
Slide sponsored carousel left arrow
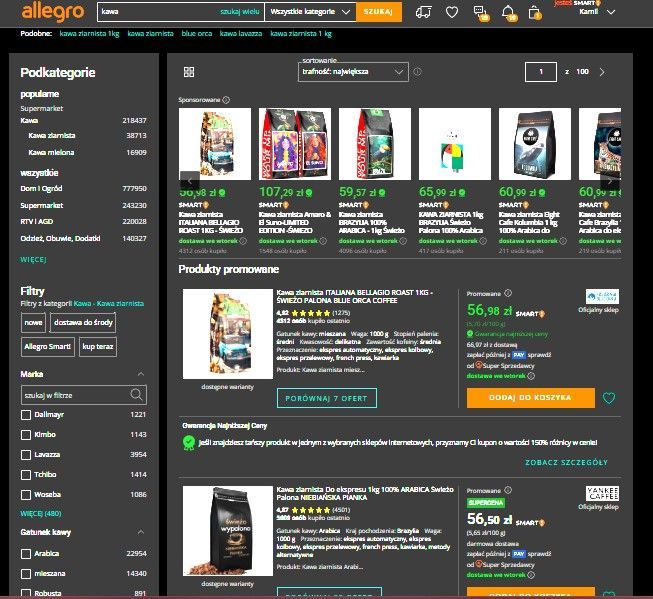pos(189,181)
